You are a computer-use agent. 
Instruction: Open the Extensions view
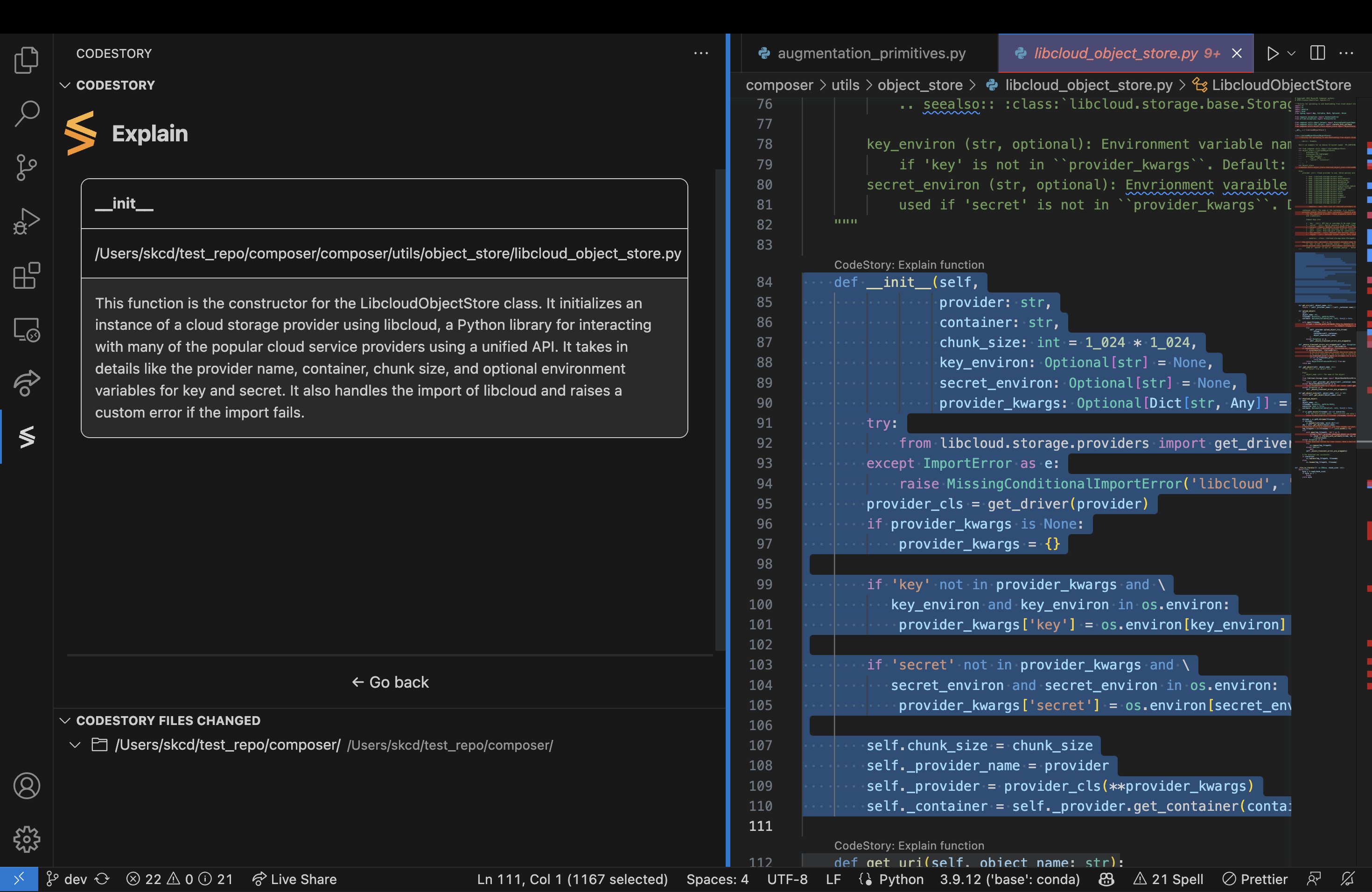click(27, 275)
